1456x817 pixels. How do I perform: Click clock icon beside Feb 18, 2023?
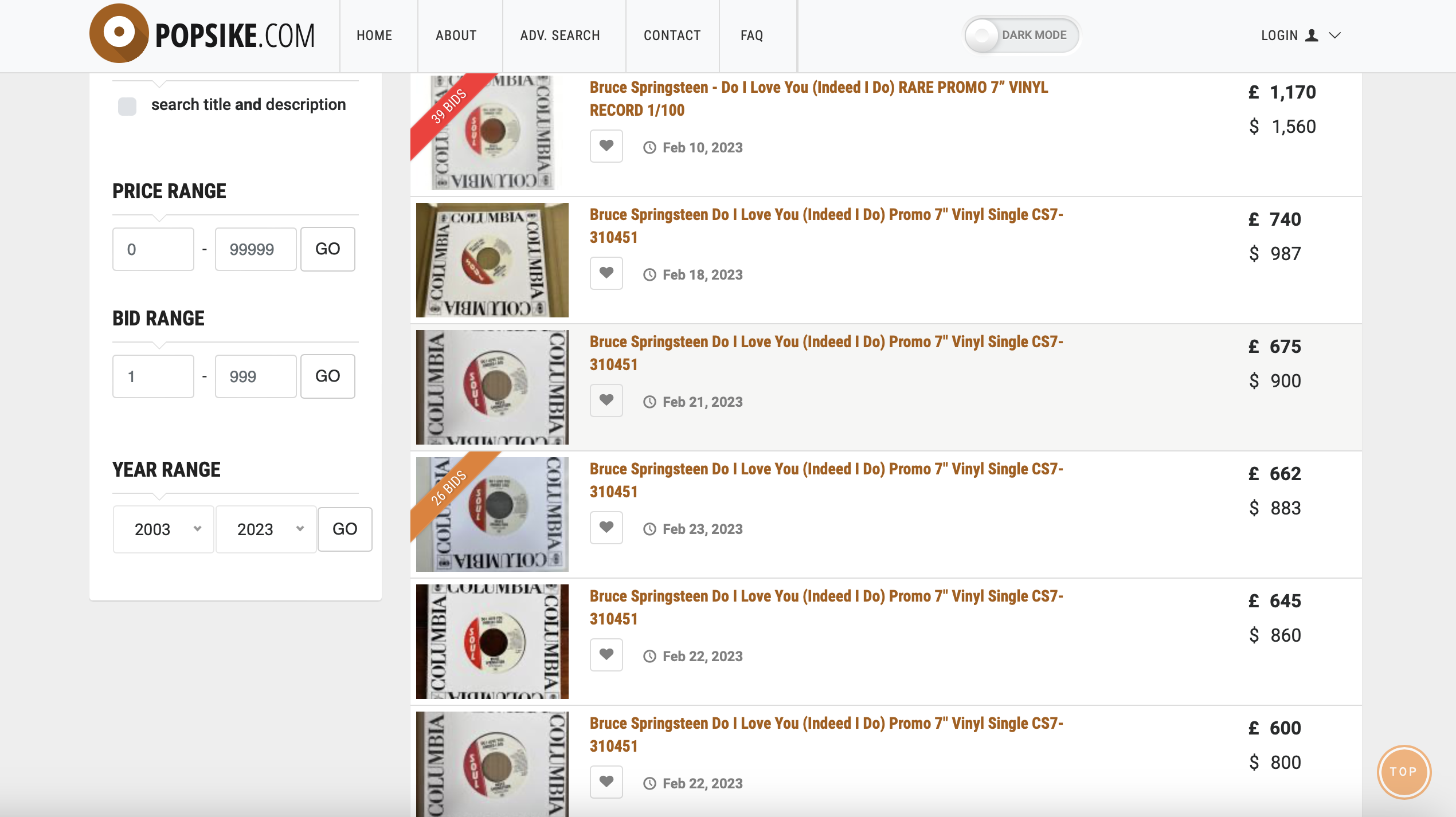[x=649, y=275]
